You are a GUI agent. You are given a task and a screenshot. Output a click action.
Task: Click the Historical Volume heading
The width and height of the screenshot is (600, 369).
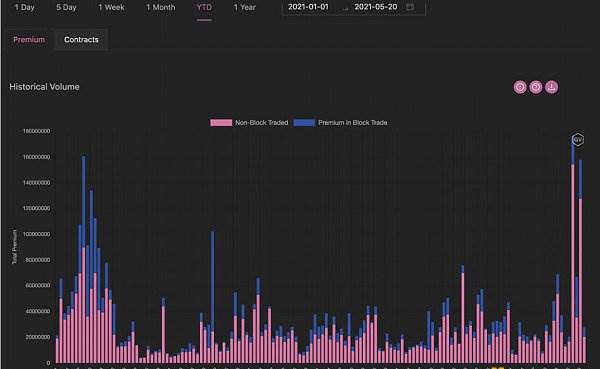point(44,87)
